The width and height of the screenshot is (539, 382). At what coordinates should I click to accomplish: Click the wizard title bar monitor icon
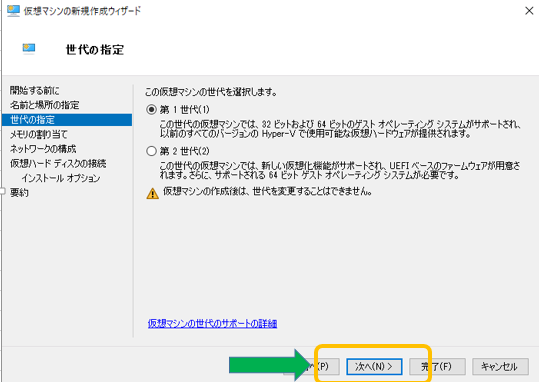pyautogui.click(x=13, y=11)
